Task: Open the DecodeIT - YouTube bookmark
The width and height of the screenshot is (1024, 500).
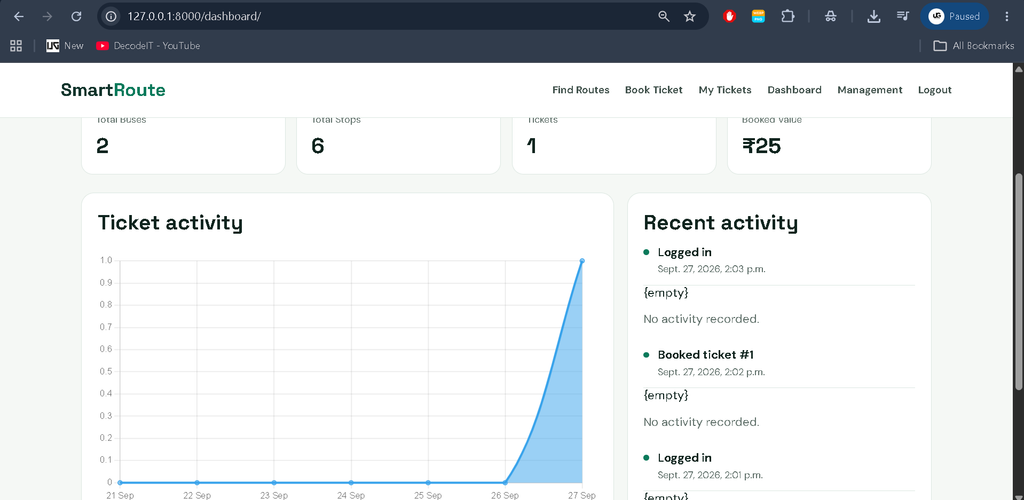Action: coord(148,46)
